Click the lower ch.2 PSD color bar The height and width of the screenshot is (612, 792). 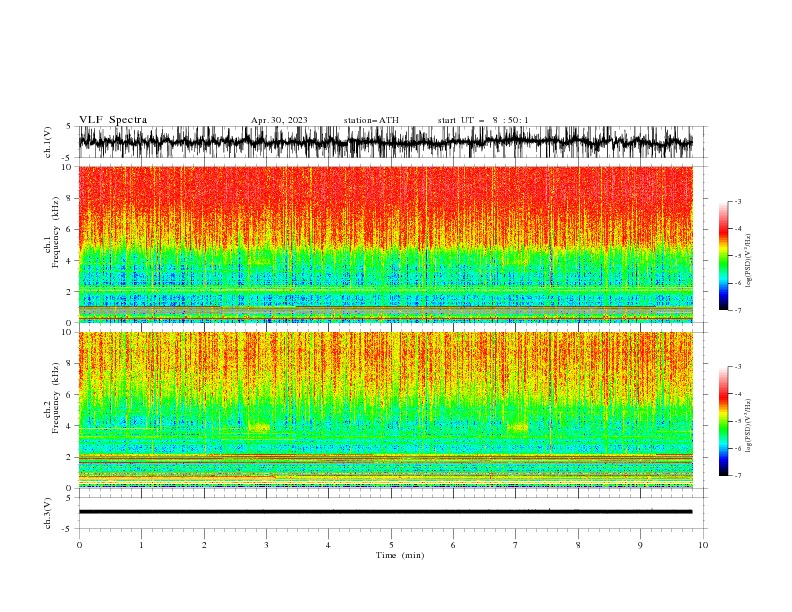[724, 421]
